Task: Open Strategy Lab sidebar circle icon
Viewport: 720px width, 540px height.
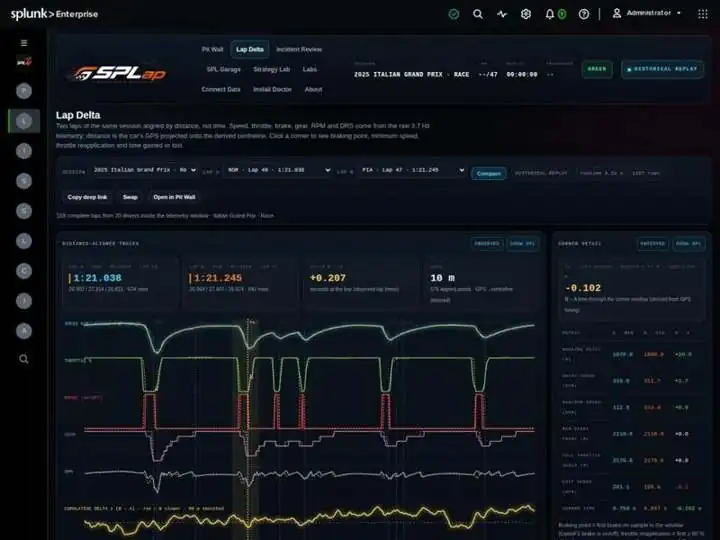Action: [24, 211]
